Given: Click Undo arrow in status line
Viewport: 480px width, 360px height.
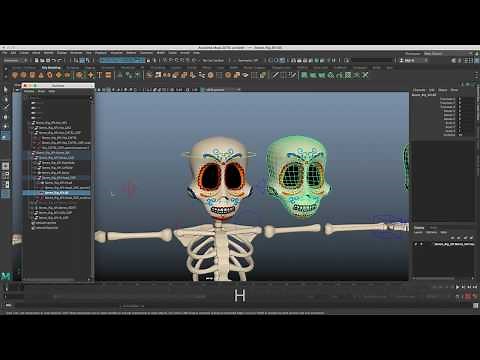Looking at the screenshot, I should point(54,60).
